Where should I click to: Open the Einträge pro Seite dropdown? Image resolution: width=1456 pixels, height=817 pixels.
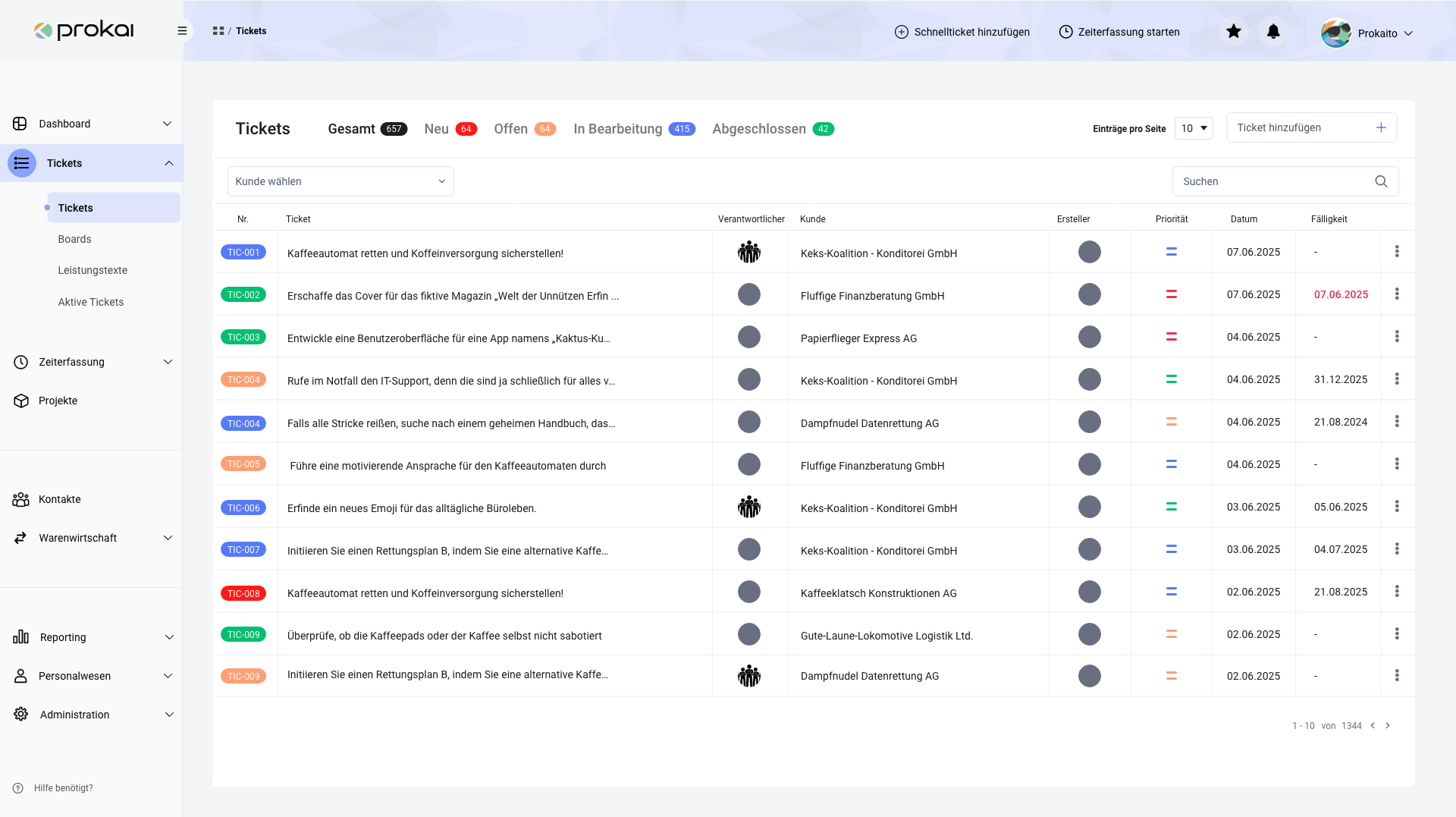point(1194,128)
